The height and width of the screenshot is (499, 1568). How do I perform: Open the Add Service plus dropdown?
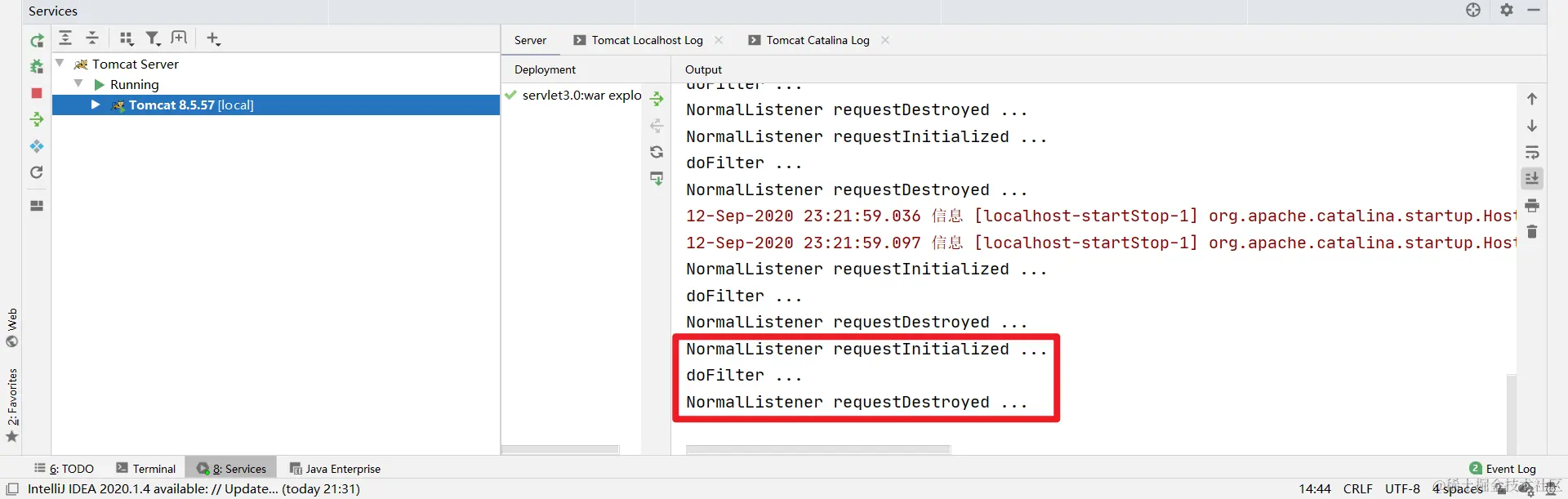coord(213,38)
